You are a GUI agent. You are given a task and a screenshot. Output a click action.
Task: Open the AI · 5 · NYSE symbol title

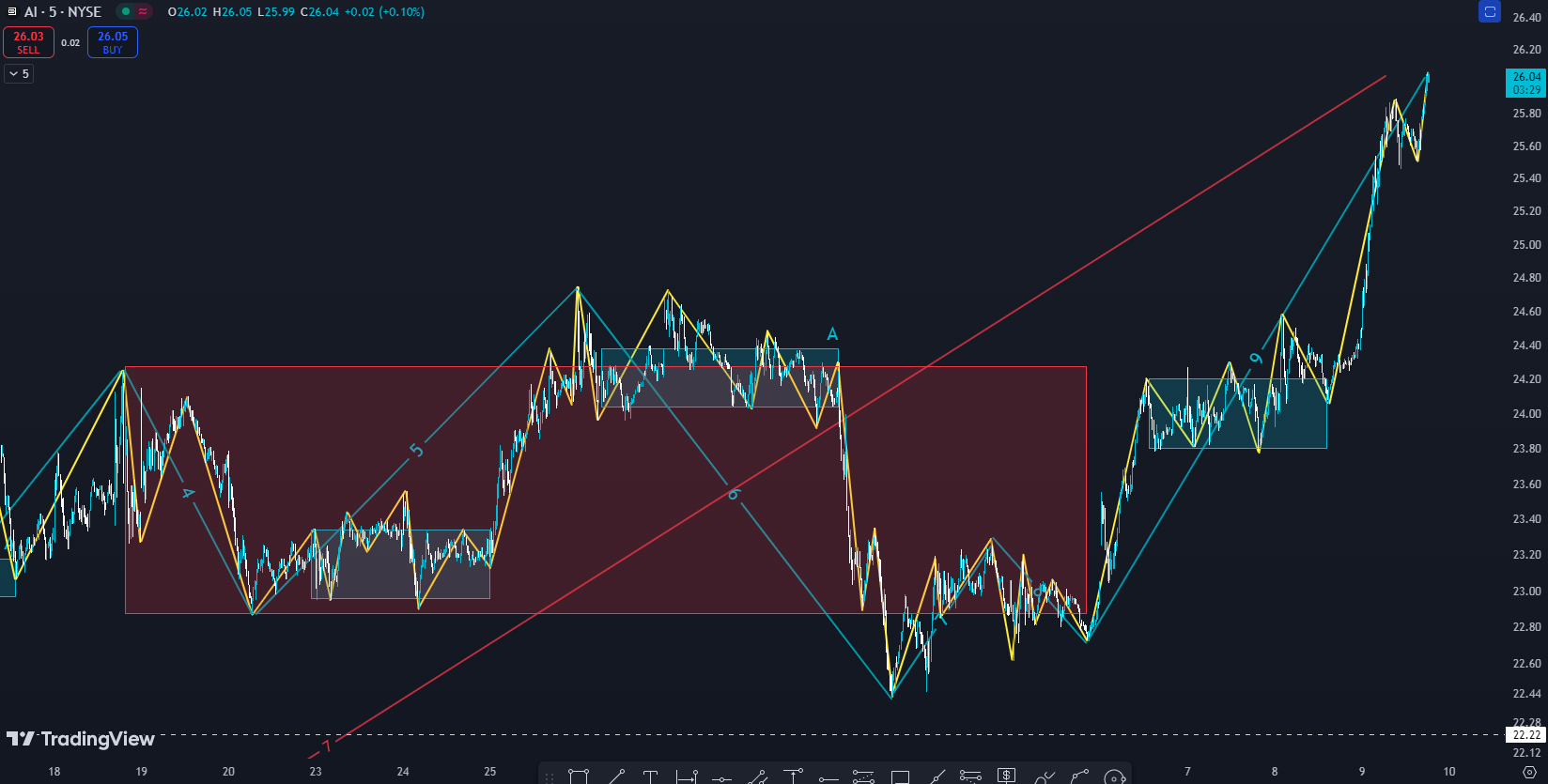(x=62, y=12)
